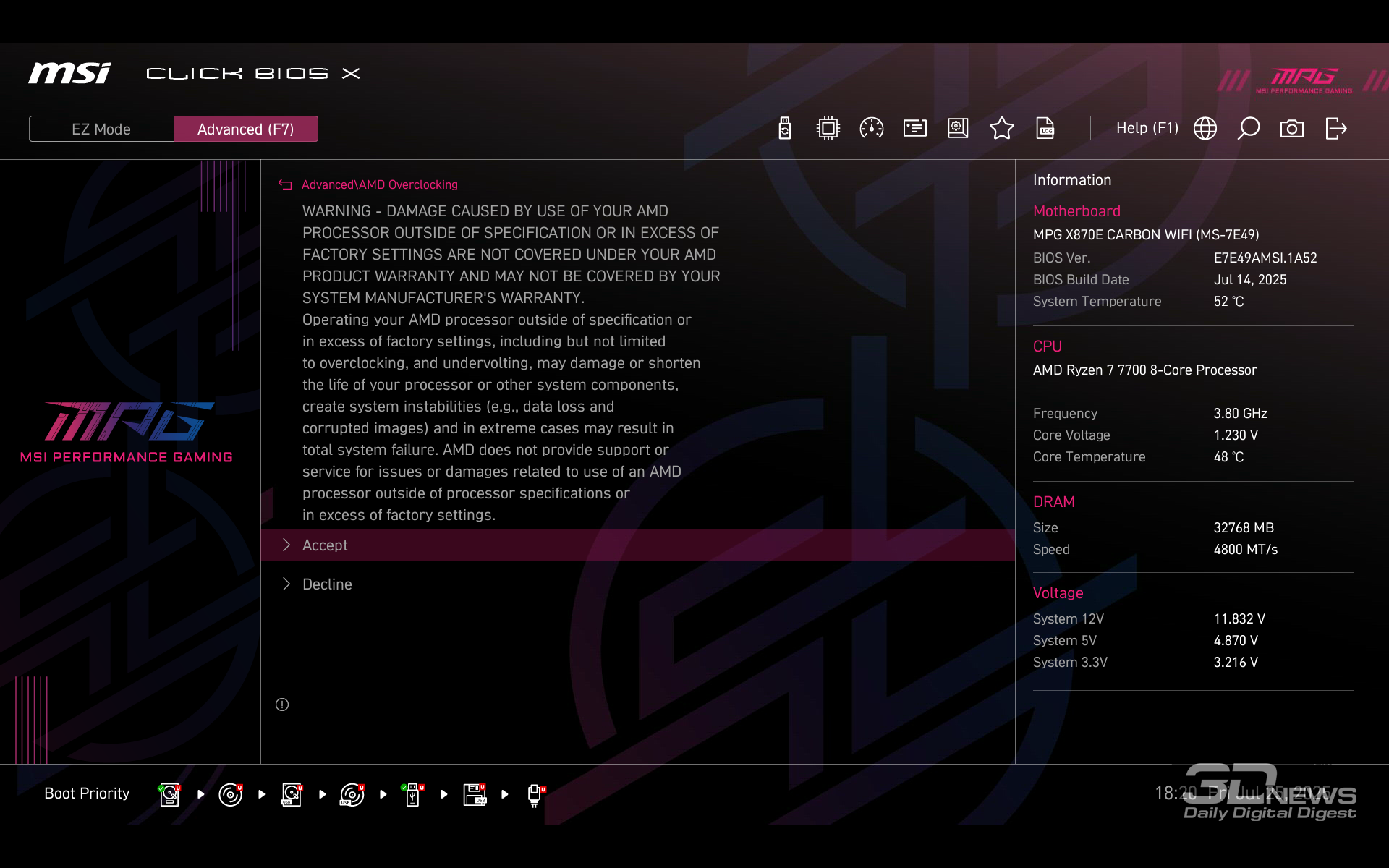Click the info circle icon in the help area
The image size is (1389, 868).
(282, 705)
